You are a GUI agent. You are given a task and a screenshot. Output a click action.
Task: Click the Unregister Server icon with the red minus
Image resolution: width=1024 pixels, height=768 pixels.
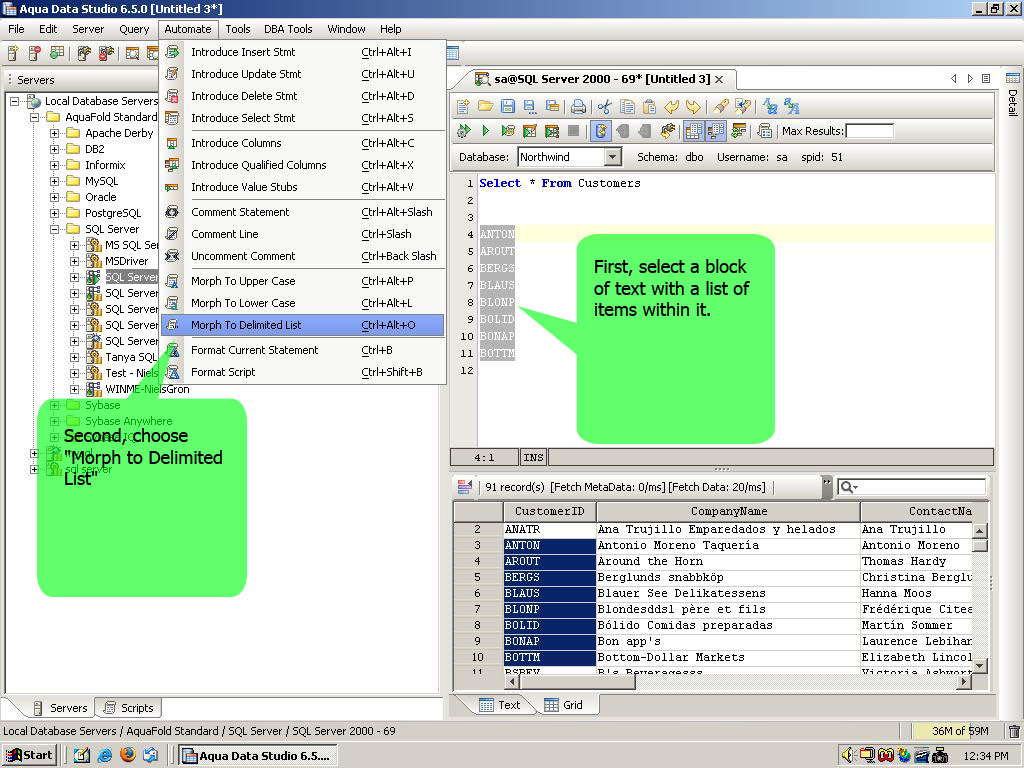(x=35, y=53)
